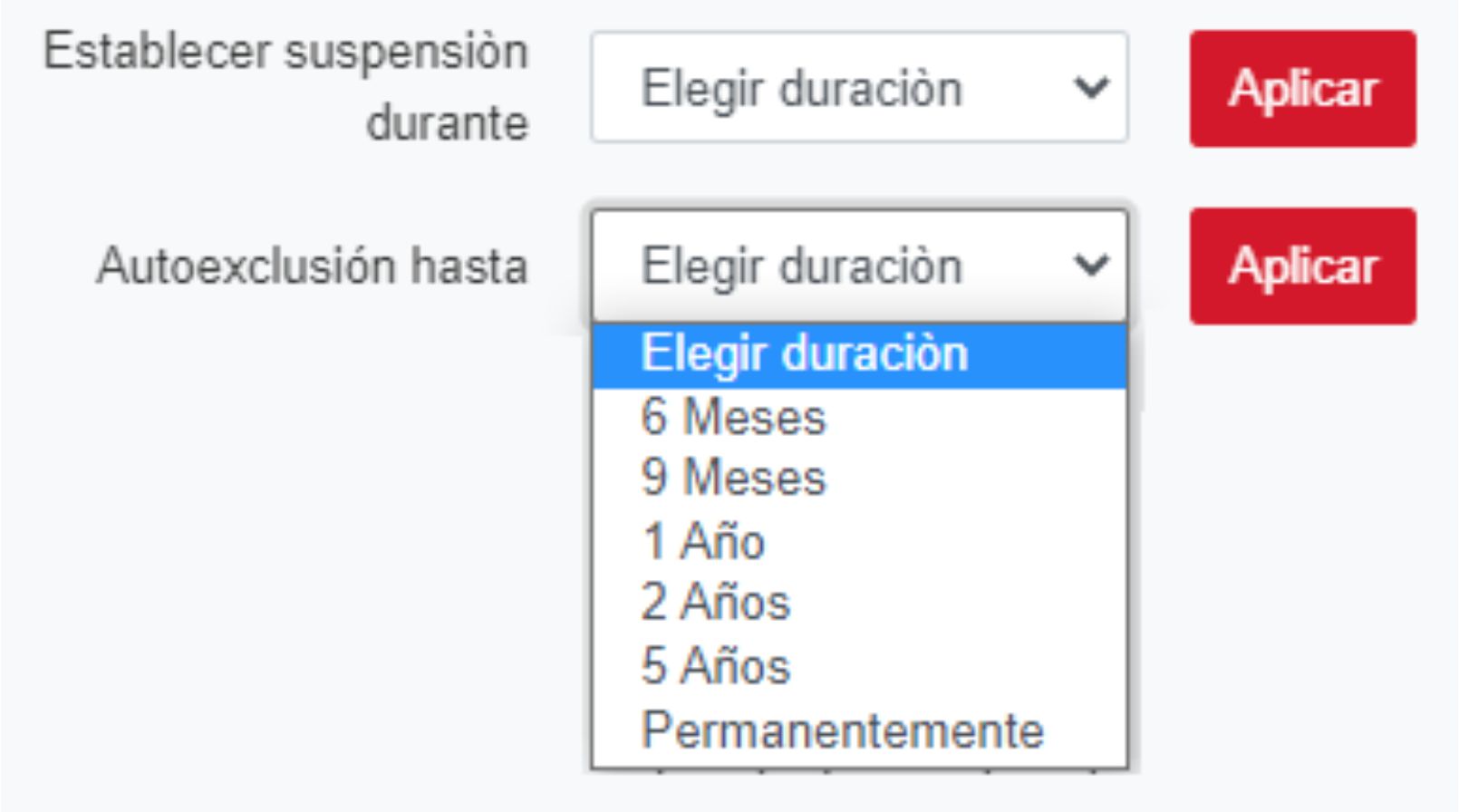Image resolution: width=1459 pixels, height=812 pixels.
Task: Click inside the suspension duration combo box
Action: pos(816,88)
